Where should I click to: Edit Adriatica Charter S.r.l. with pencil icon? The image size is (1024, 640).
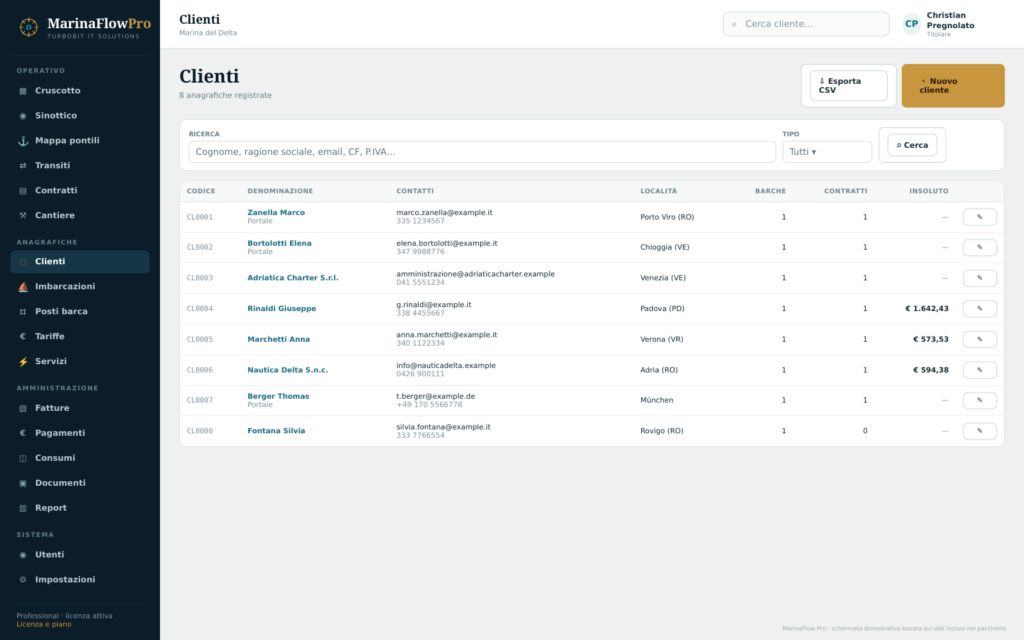coord(980,278)
